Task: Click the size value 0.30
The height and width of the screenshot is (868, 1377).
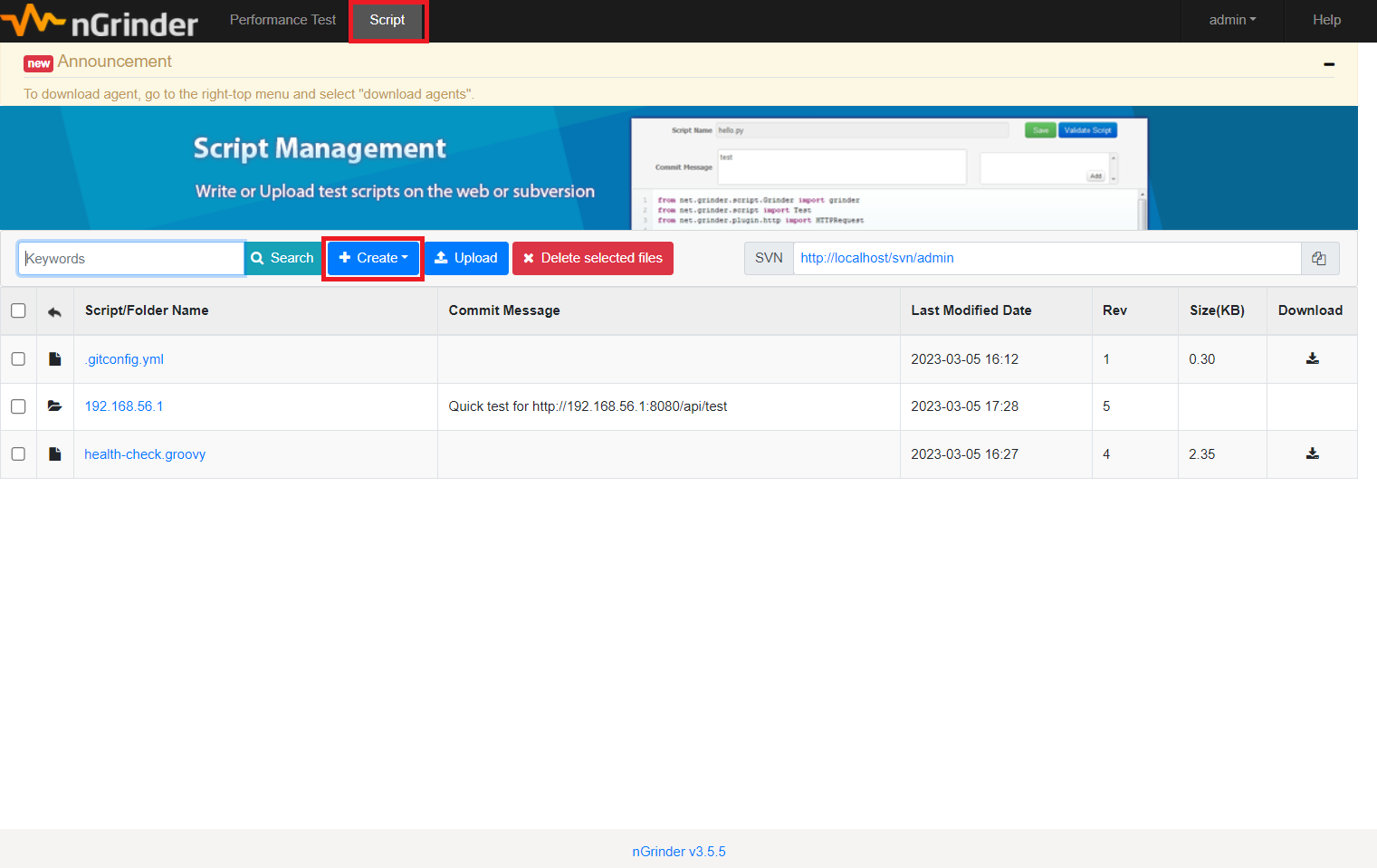Action: click(1202, 359)
